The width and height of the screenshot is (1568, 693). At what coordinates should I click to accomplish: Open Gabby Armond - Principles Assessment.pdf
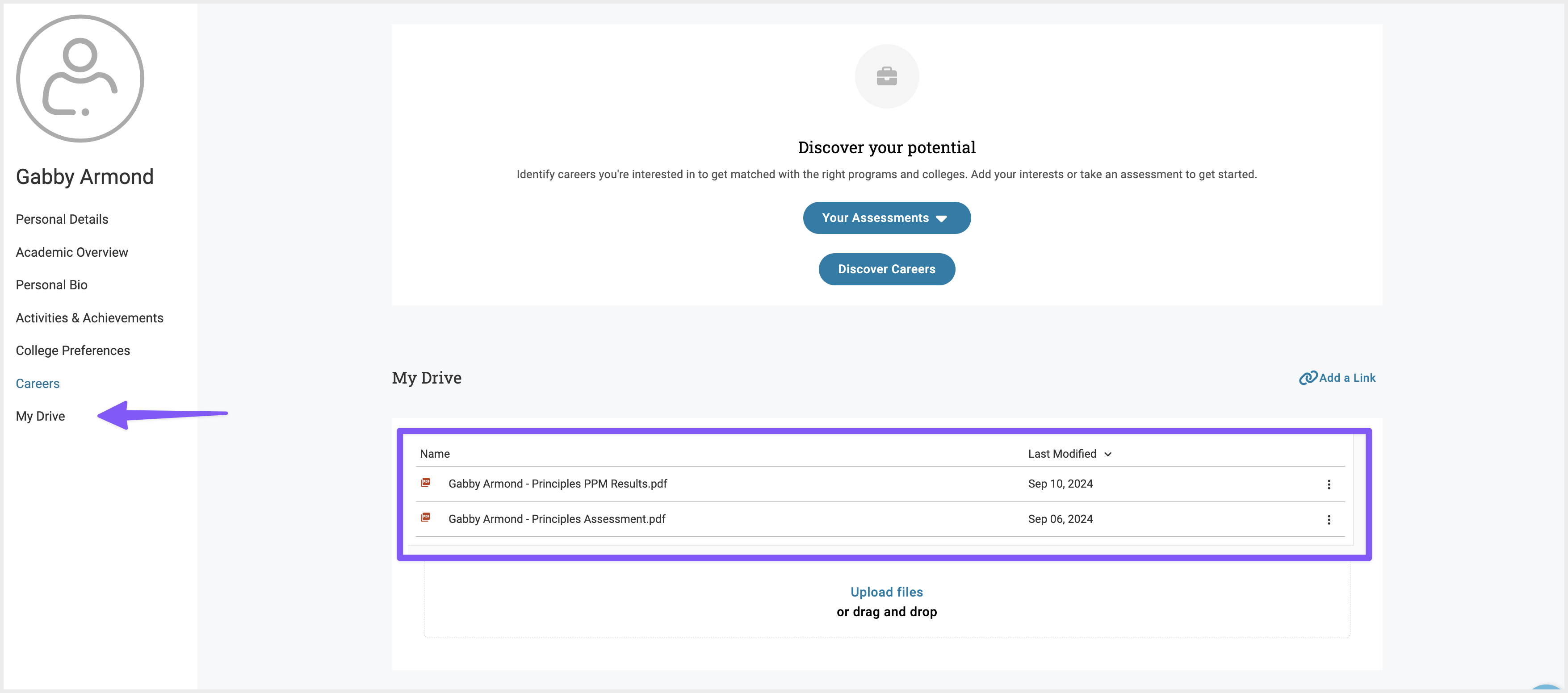tap(556, 519)
